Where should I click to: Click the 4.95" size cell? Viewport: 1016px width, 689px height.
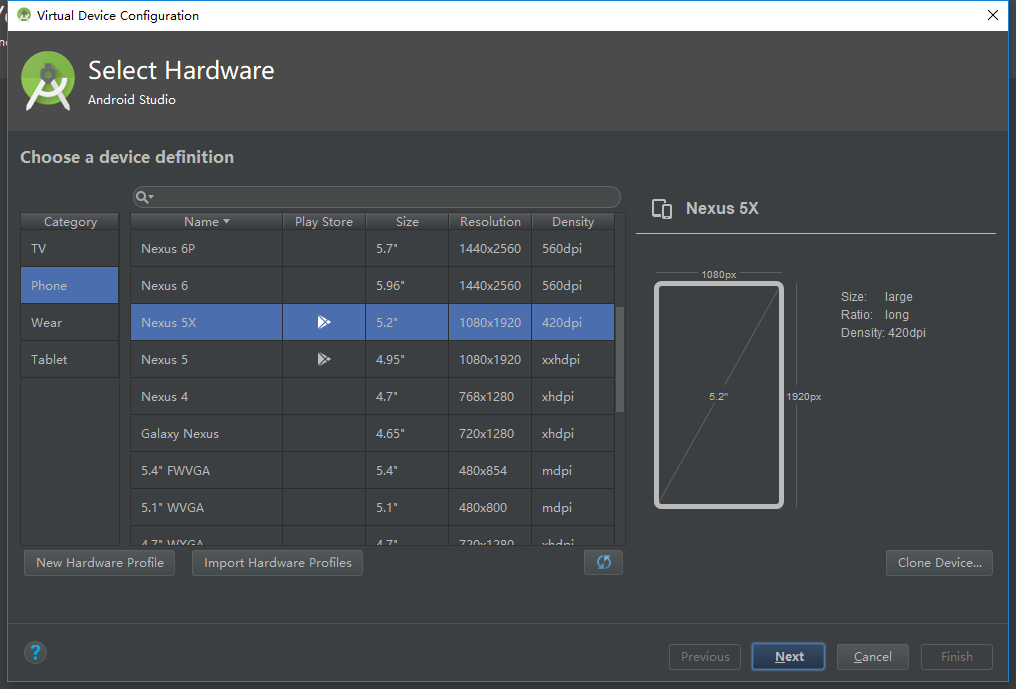pos(407,359)
